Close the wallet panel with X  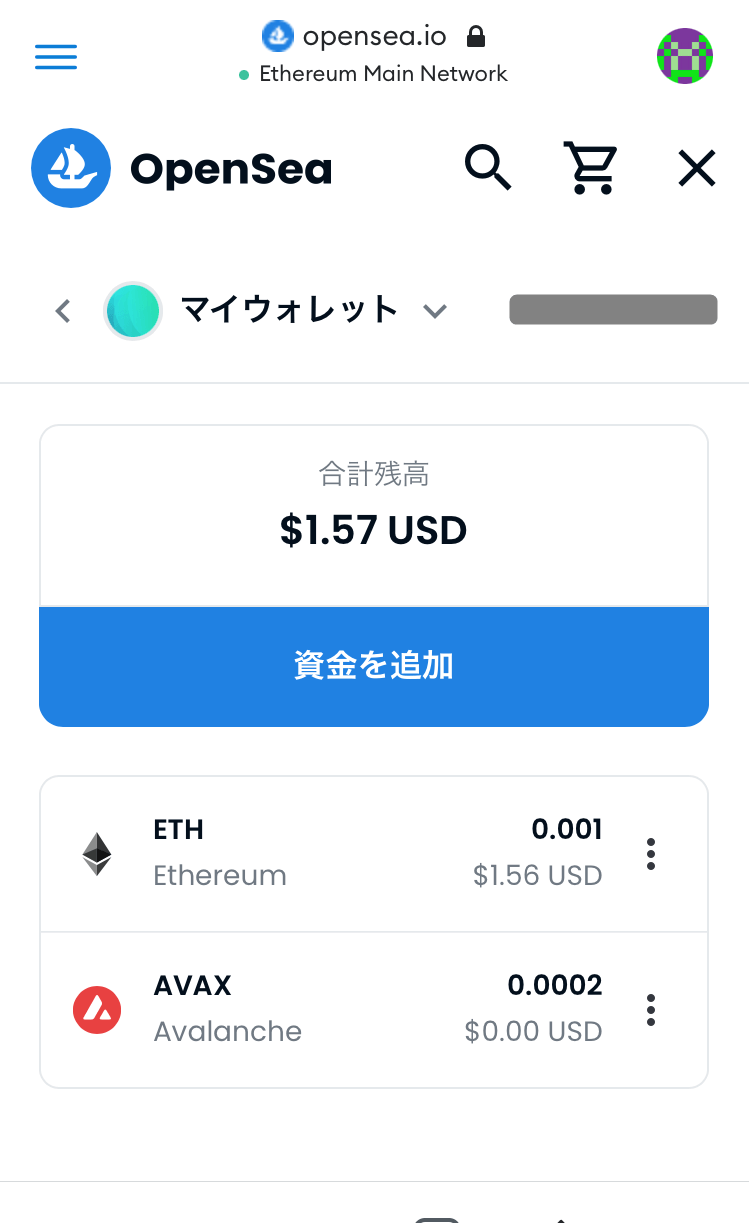(697, 168)
